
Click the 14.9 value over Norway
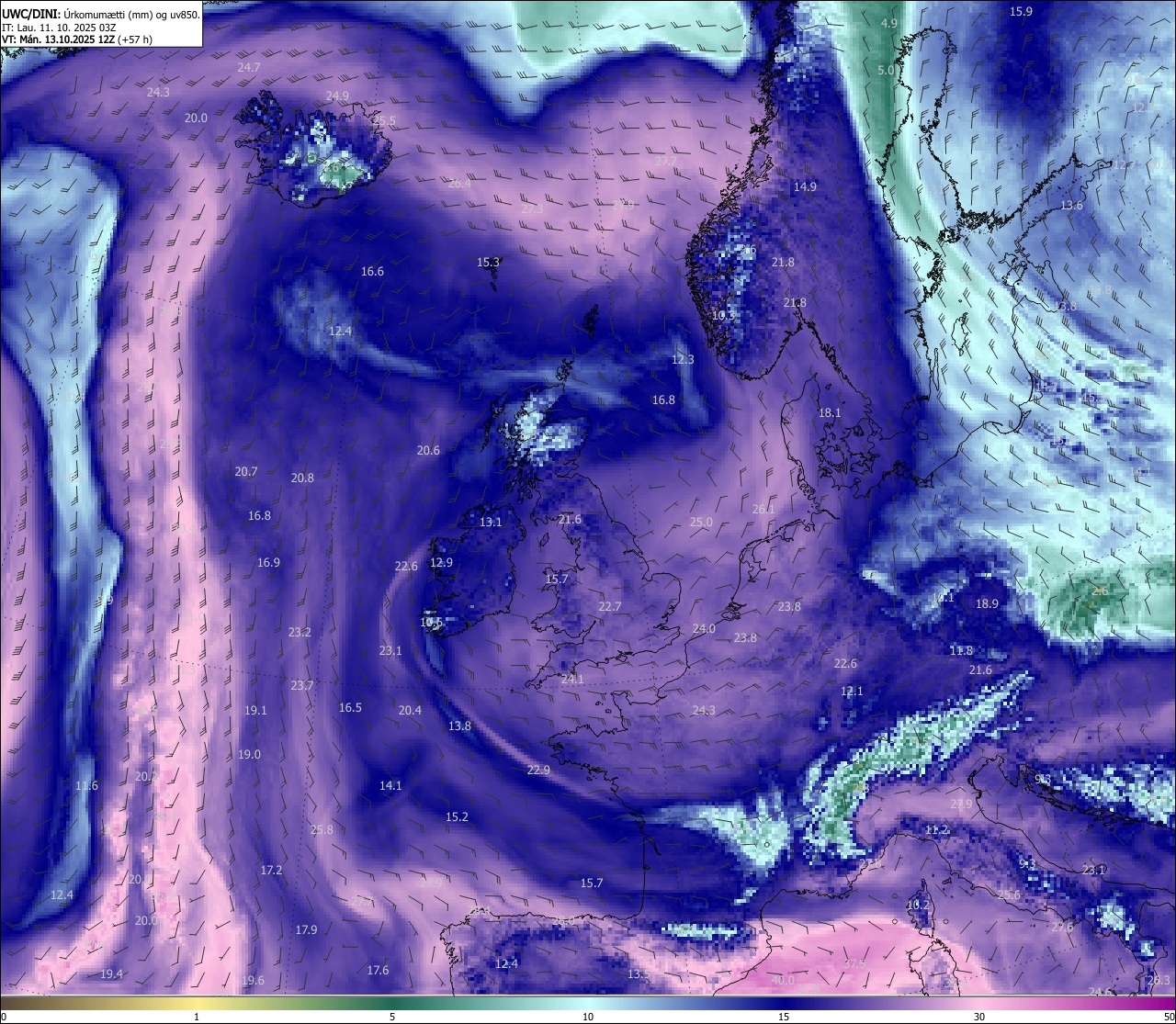click(805, 187)
